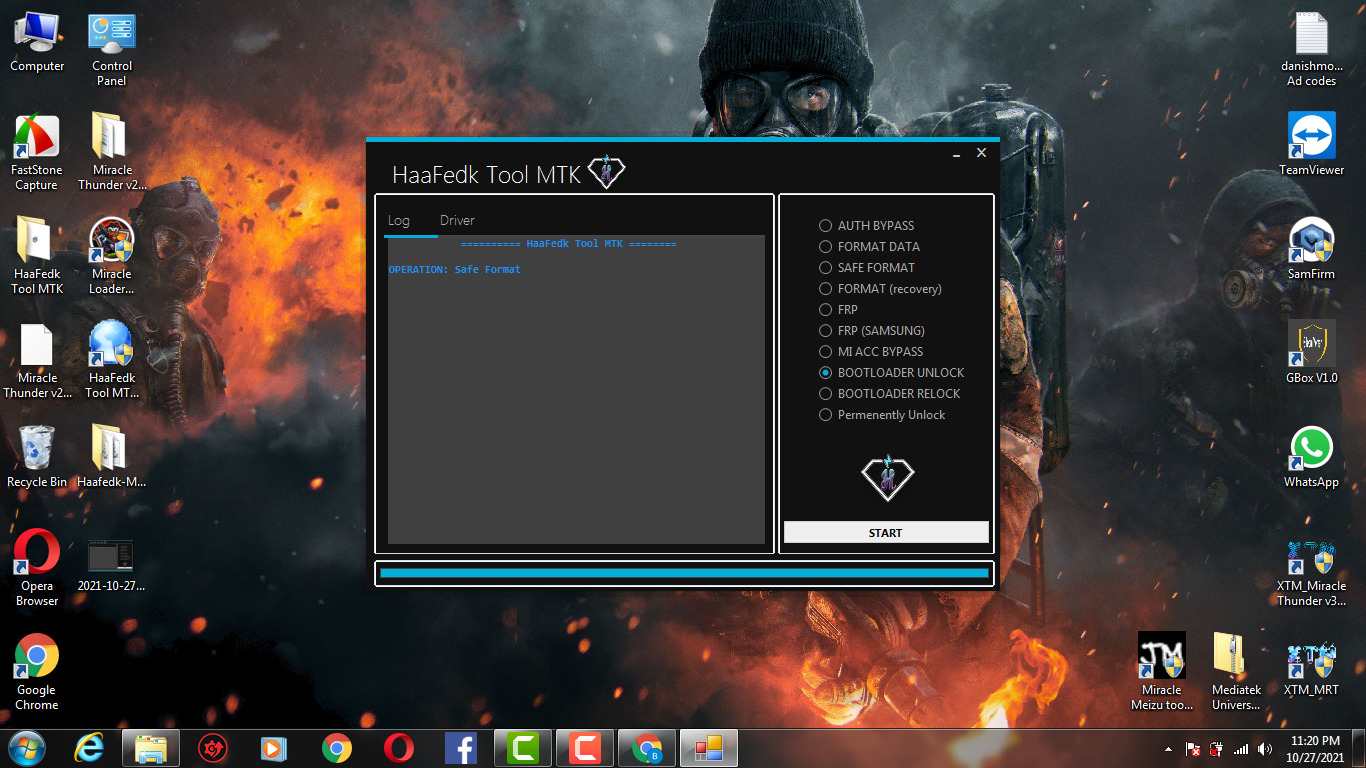Viewport: 1366px width, 768px height.
Task: Choose the SAFE FORMAT radio button
Action: pyautogui.click(x=867, y=268)
